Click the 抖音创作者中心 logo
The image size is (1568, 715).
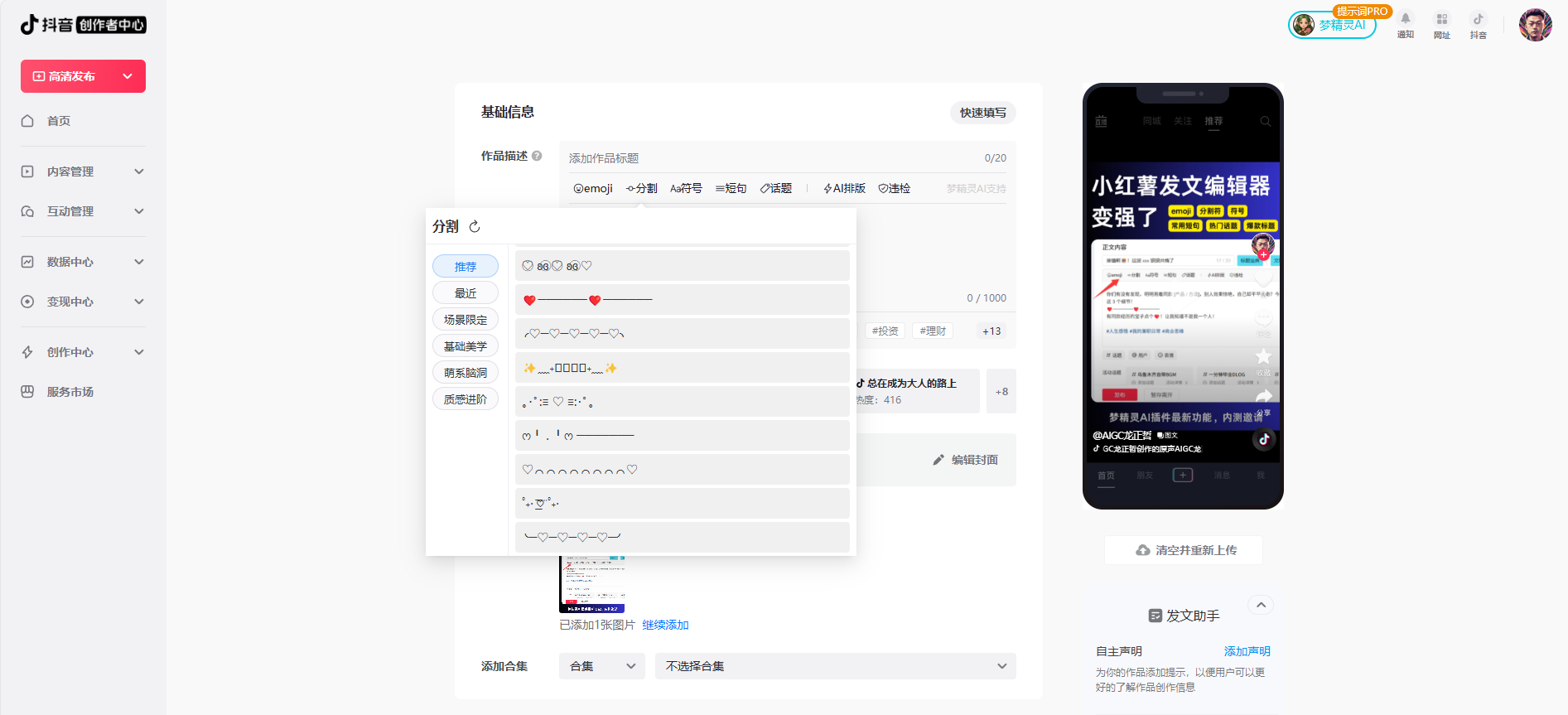click(x=83, y=25)
